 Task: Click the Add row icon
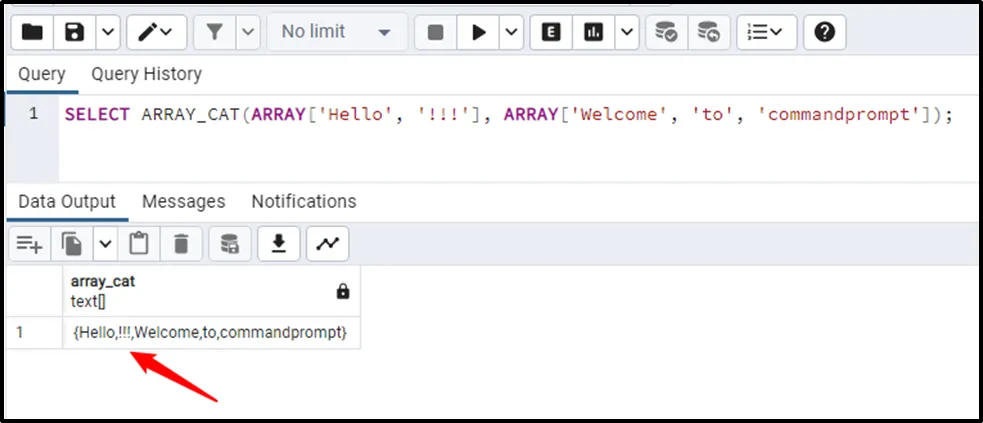click(x=30, y=243)
